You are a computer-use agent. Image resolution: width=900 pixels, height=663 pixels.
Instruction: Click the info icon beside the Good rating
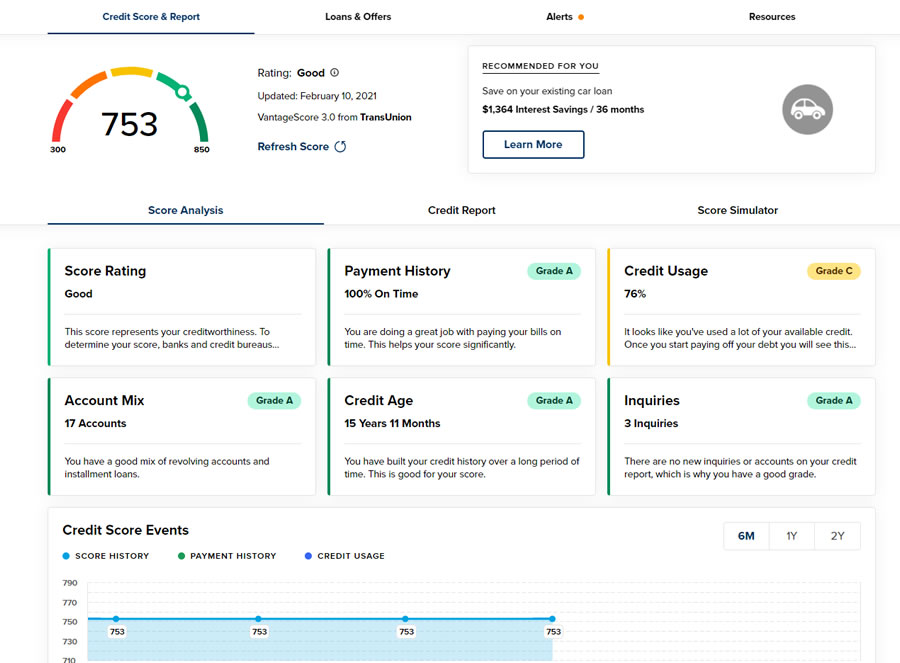tap(334, 73)
